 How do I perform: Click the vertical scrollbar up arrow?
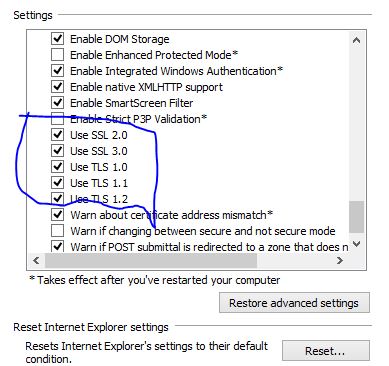click(356, 40)
